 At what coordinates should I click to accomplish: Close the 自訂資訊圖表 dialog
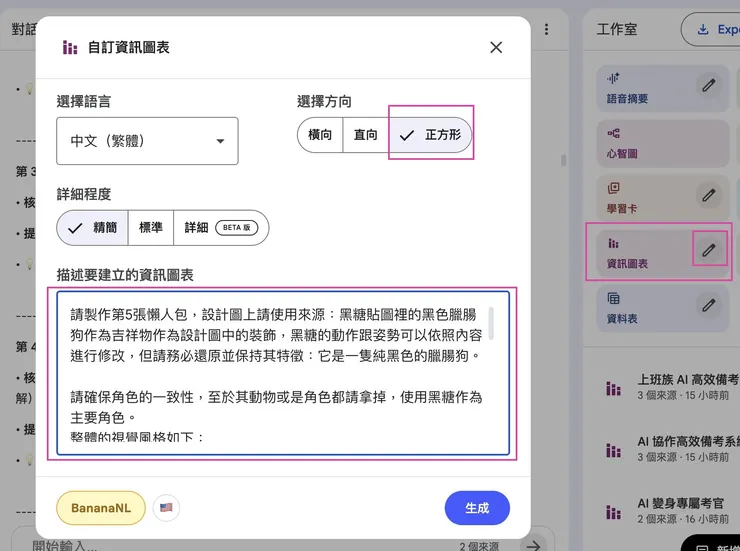tap(496, 47)
